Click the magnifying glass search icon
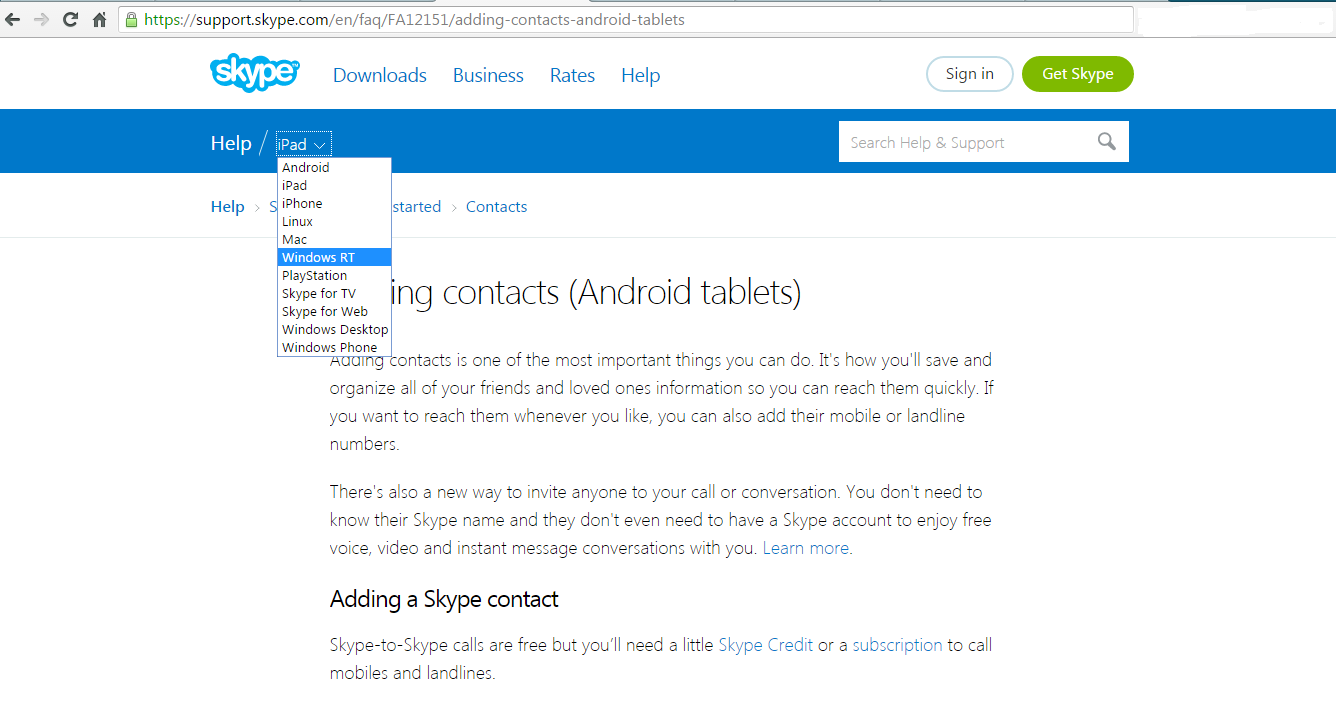1336x704 pixels. pos(1106,141)
